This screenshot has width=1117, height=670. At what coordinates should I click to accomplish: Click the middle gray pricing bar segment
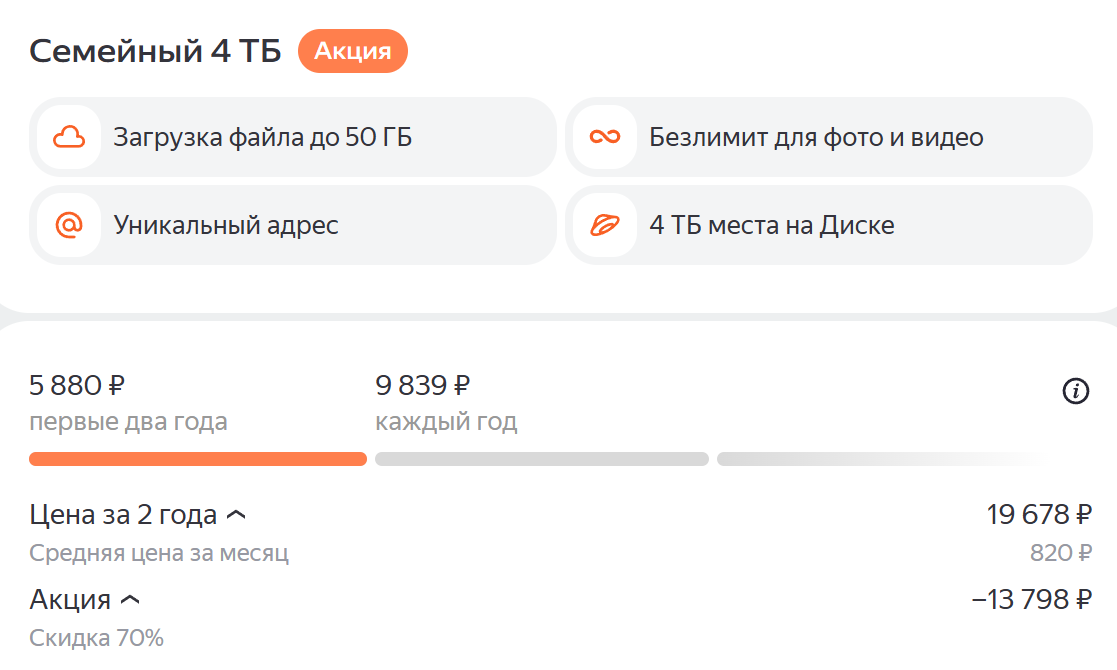[x=541, y=459]
